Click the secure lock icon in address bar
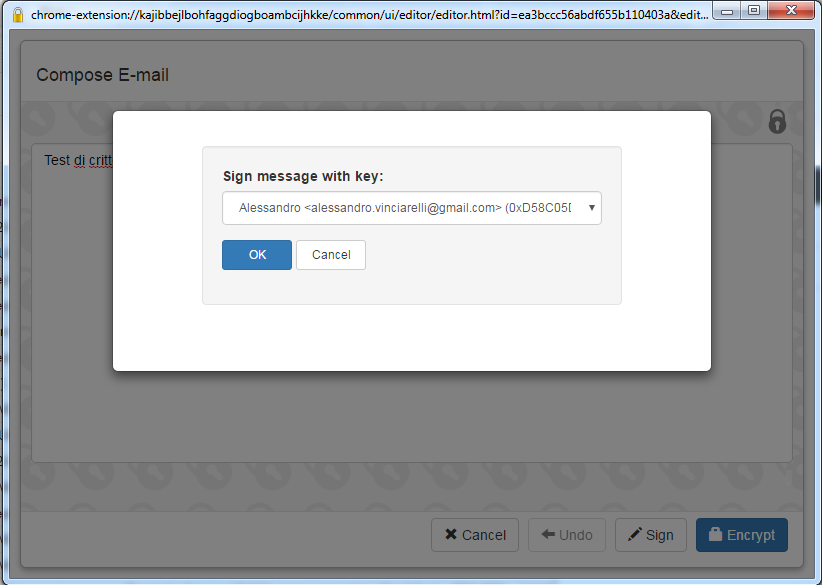The image size is (822, 585). [x=18, y=15]
